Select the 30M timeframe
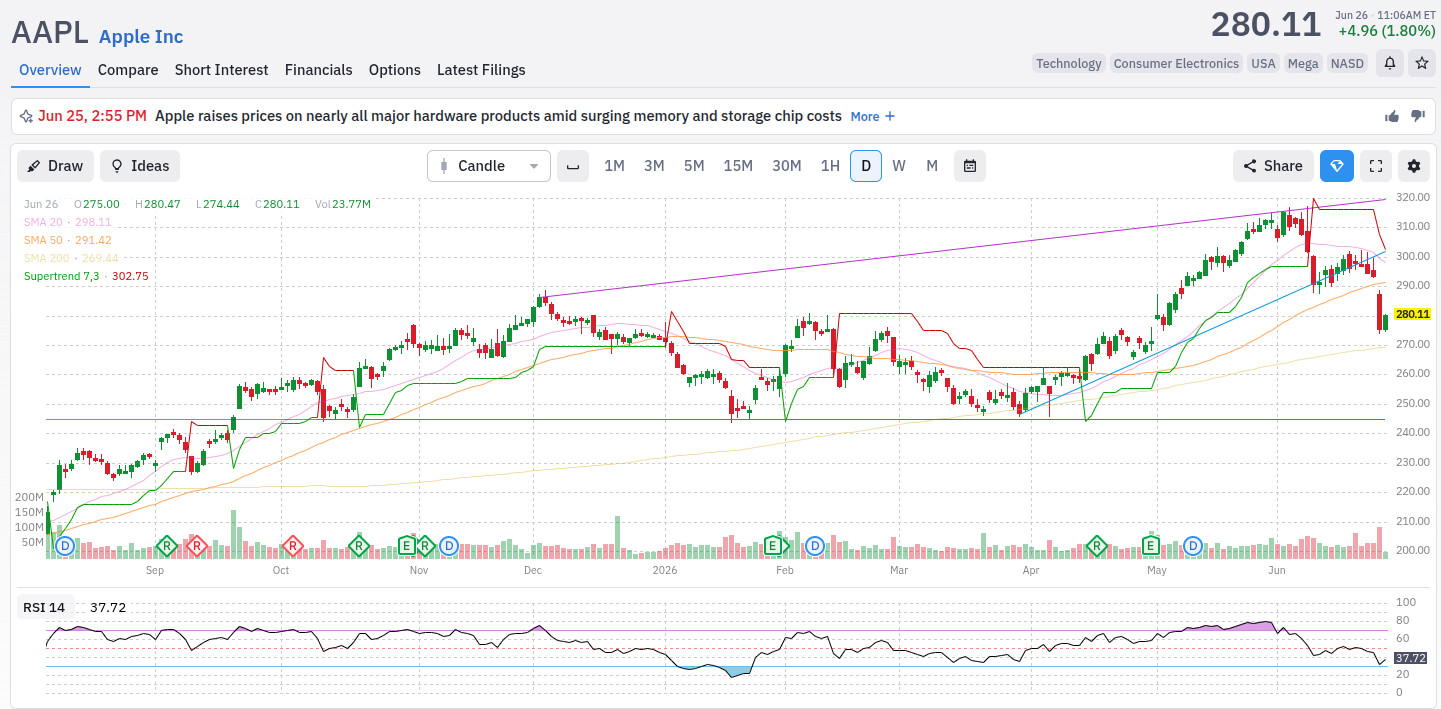The height and width of the screenshot is (709, 1441). click(787, 166)
